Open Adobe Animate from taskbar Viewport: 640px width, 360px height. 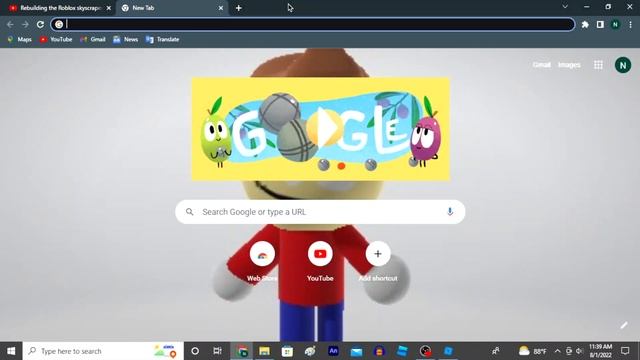[333, 351]
